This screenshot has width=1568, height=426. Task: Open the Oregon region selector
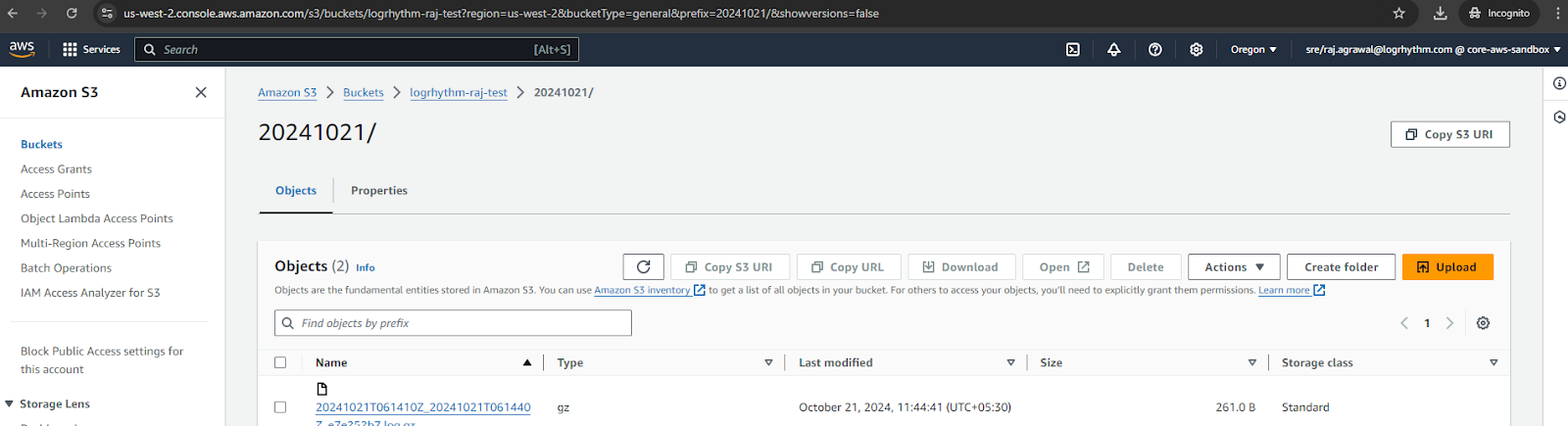click(x=1253, y=50)
